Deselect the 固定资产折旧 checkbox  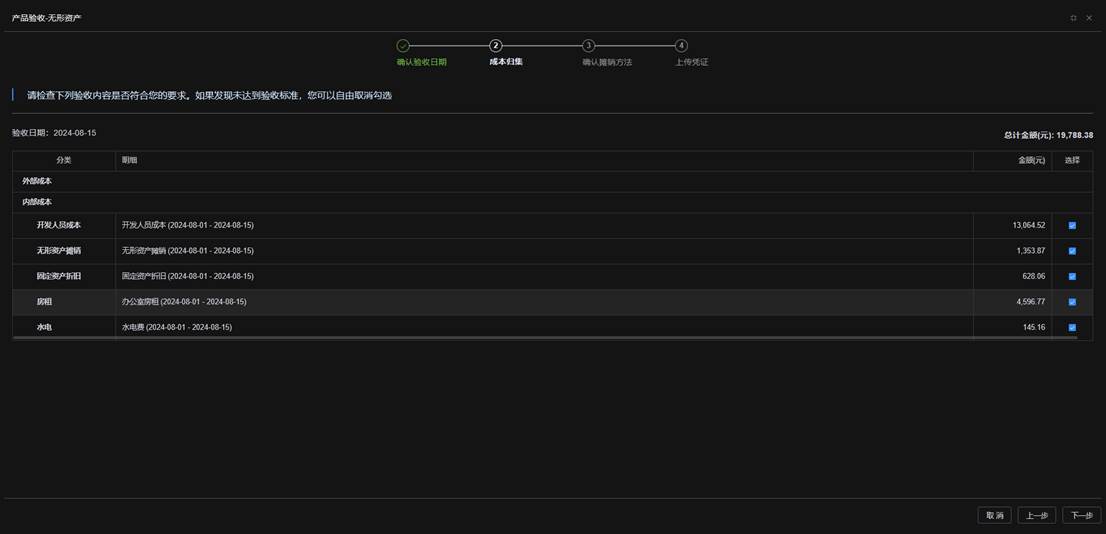pos(1072,277)
